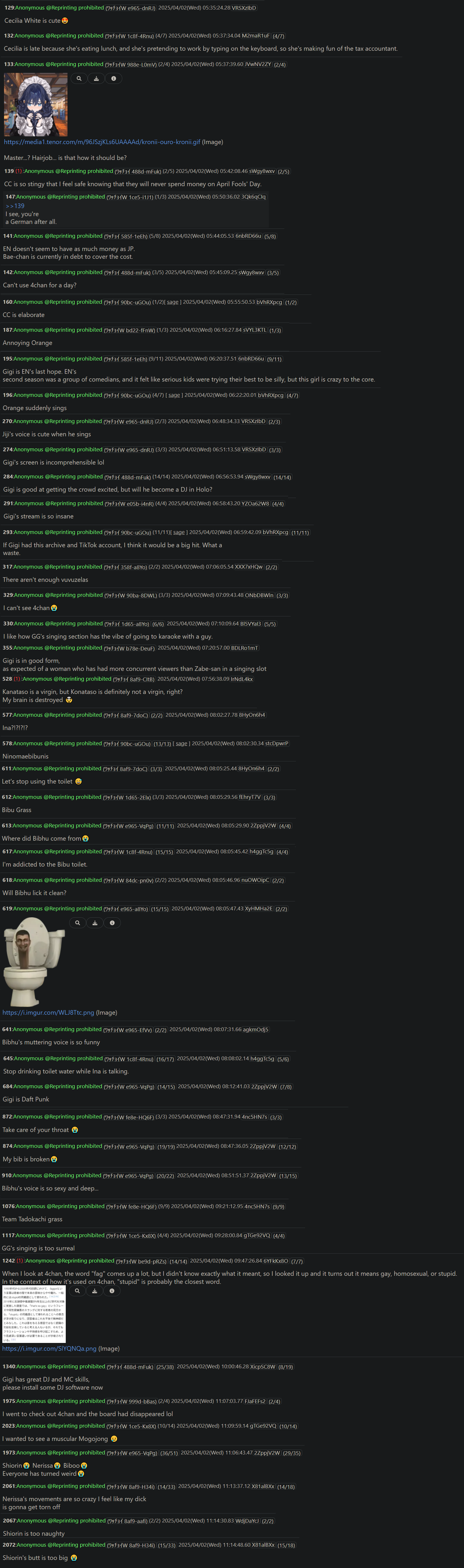Open the imgur SIYQNQa.png link
Screen dimensions: 464x1568
click(49, 1348)
